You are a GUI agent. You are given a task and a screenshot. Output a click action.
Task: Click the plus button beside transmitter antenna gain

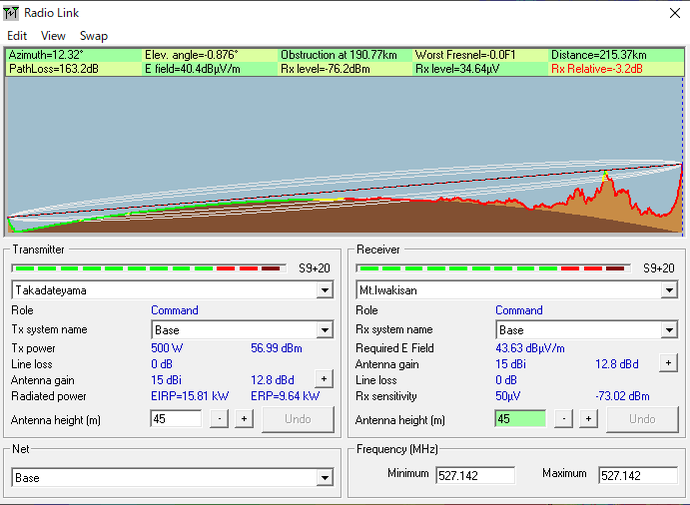coord(324,379)
